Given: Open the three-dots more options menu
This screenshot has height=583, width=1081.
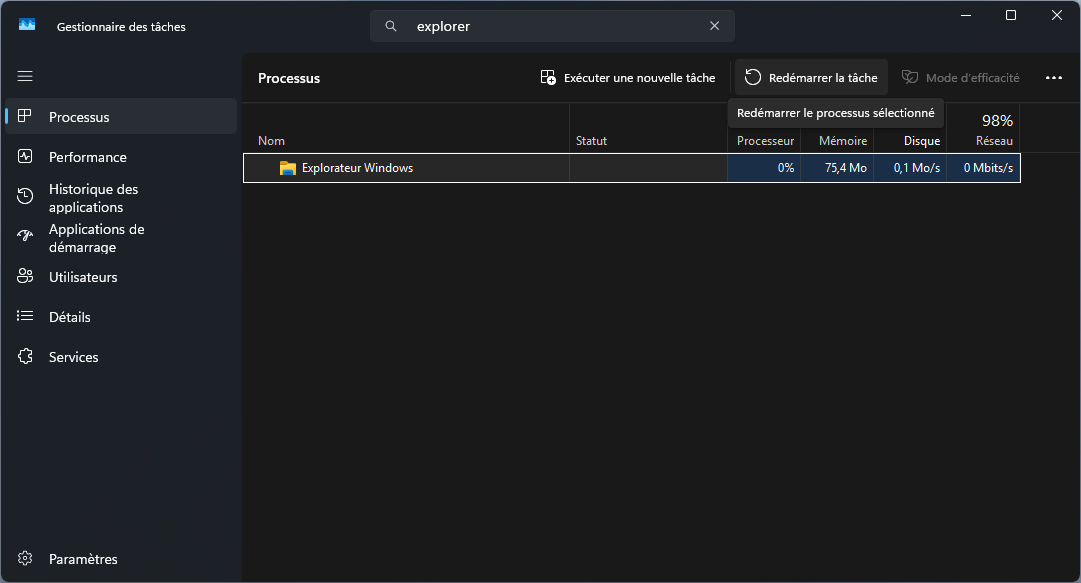Looking at the screenshot, I should 1053,78.
